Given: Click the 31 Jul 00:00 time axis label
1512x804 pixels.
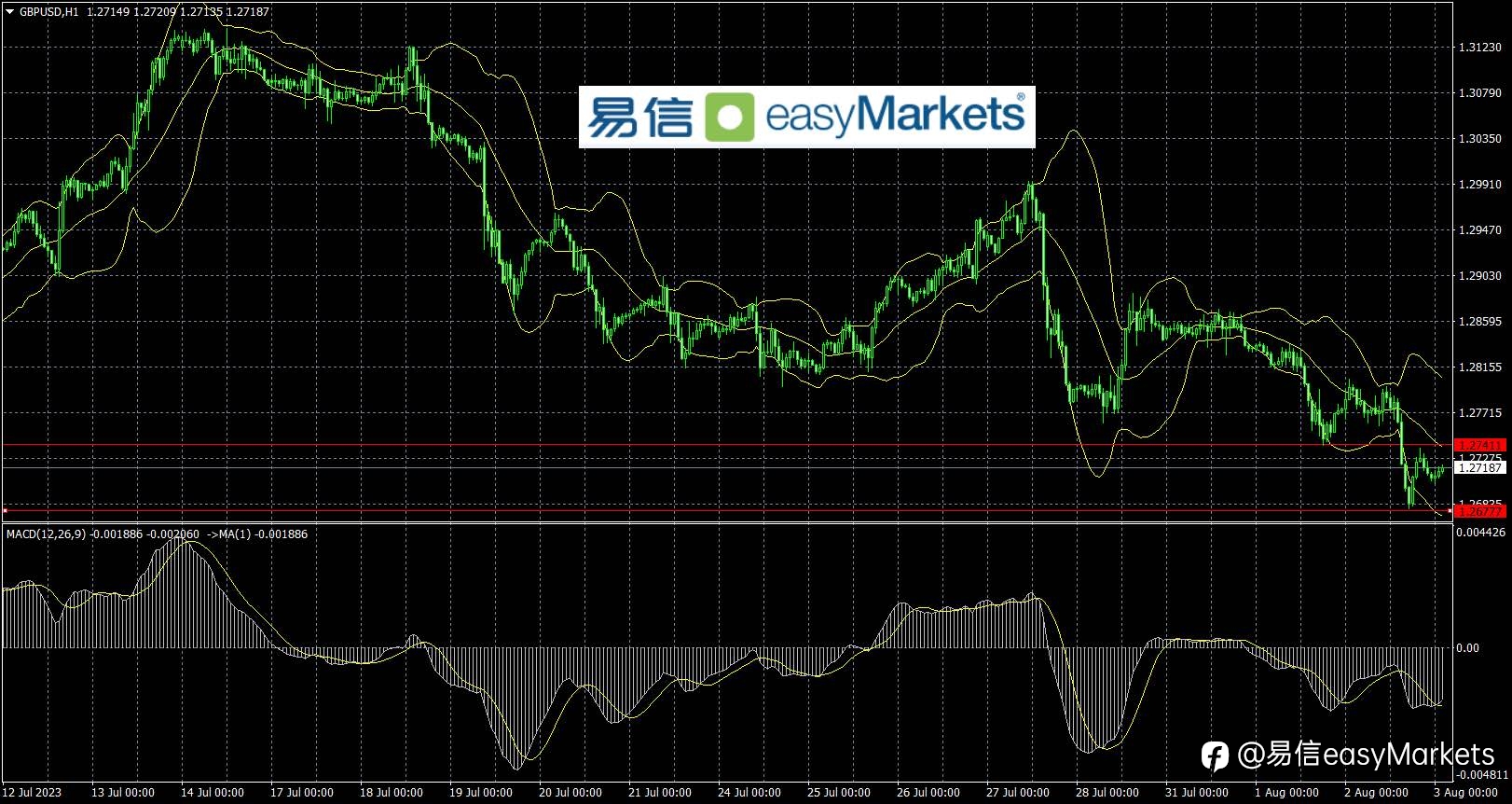Looking at the screenshot, I should (x=1197, y=793).
